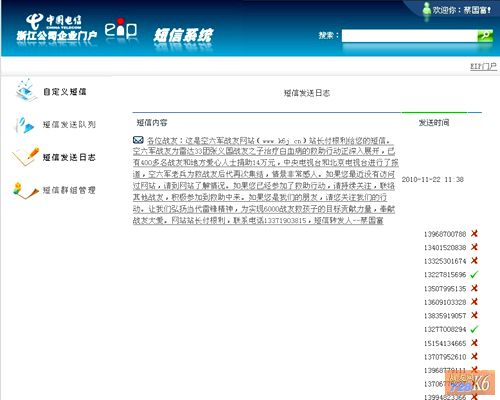Open the 短信发送队列 menu item
The height and width of the screenshot is (400, 500).
[69, 125]
